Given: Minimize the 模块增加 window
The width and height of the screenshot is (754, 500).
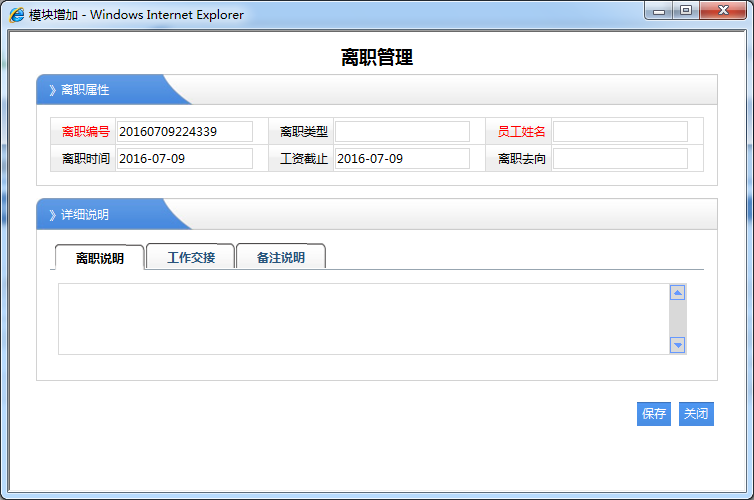Looking at the screenshot, I should (659, 11).
